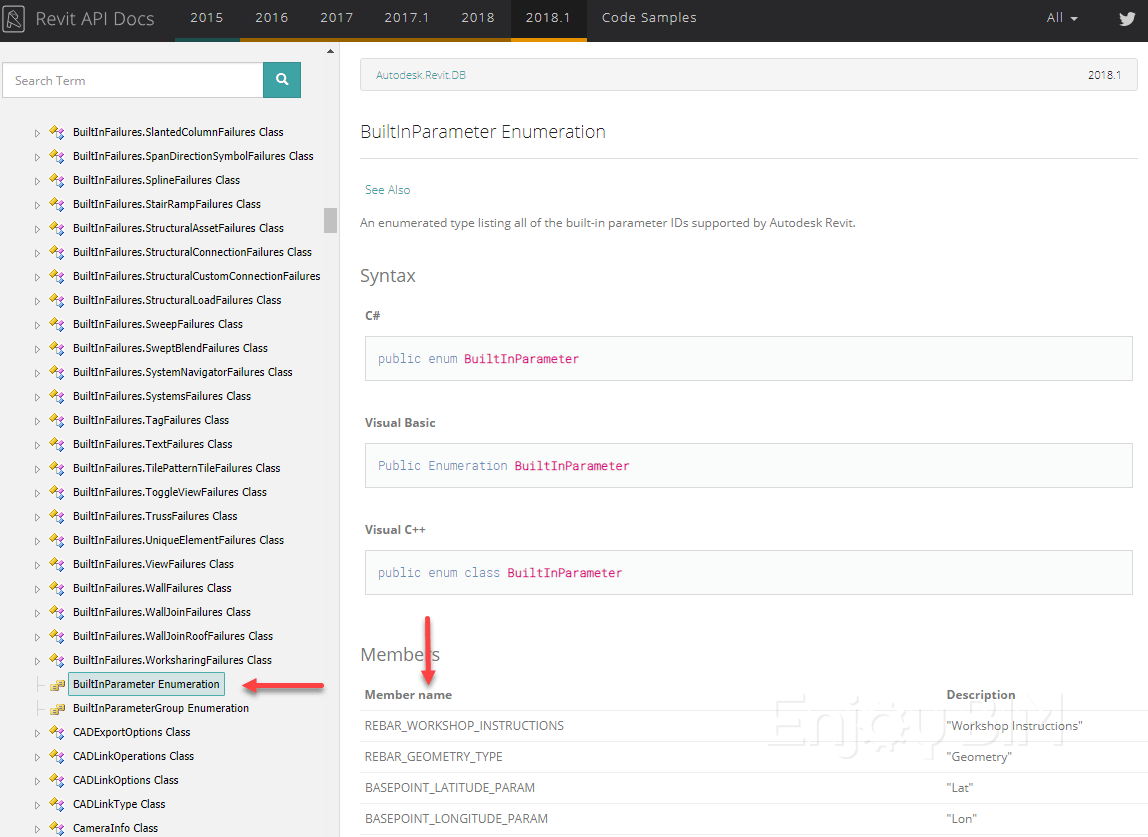Expand BuiltInFailures.StructuralCustomConnectionFailures node
Screen dimensions: 1148x837
click(37, 277)
